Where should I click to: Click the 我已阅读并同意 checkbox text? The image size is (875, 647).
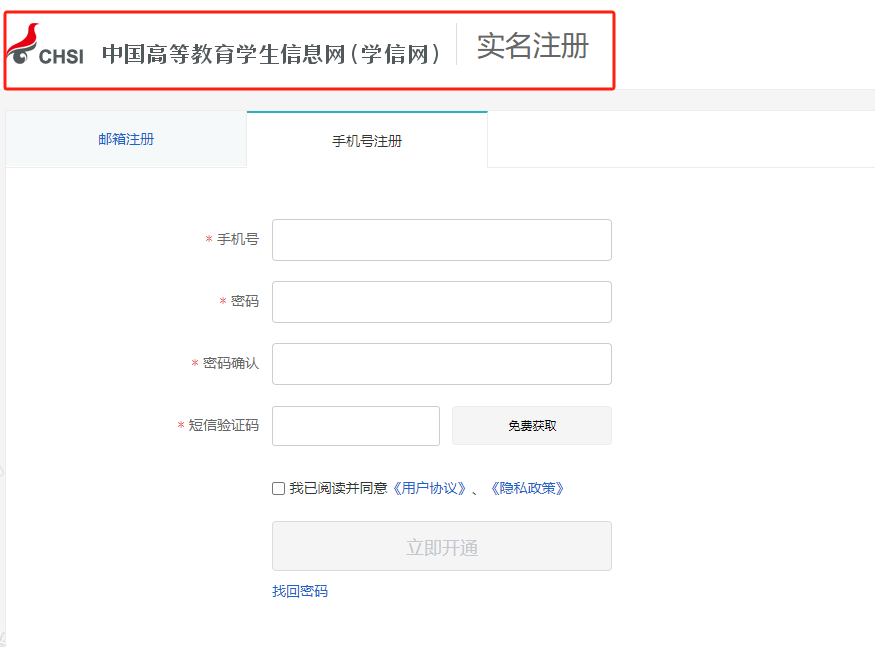click(338, 489)
